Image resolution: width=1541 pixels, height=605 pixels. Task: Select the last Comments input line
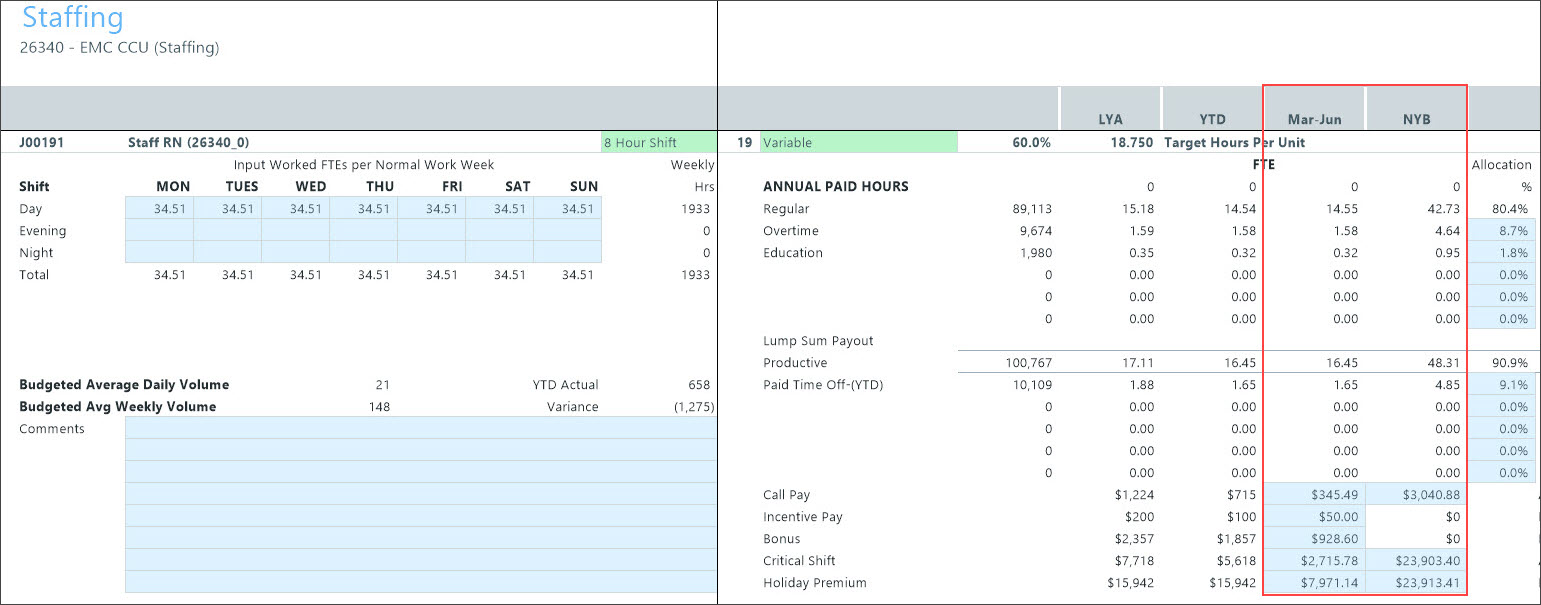pos(420,582)
